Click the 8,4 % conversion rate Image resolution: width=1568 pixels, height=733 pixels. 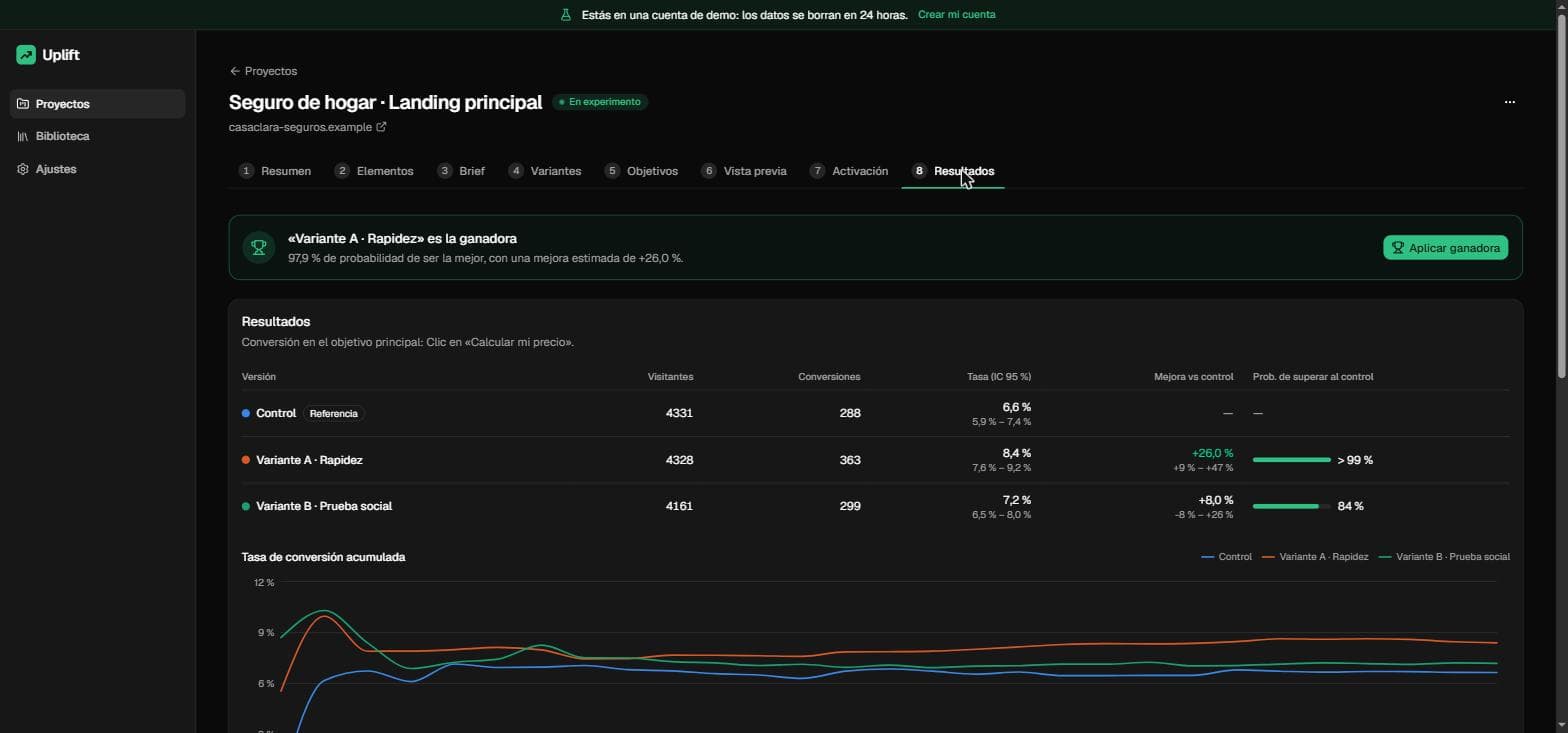pyautogui.click(x=1016, y=453)
